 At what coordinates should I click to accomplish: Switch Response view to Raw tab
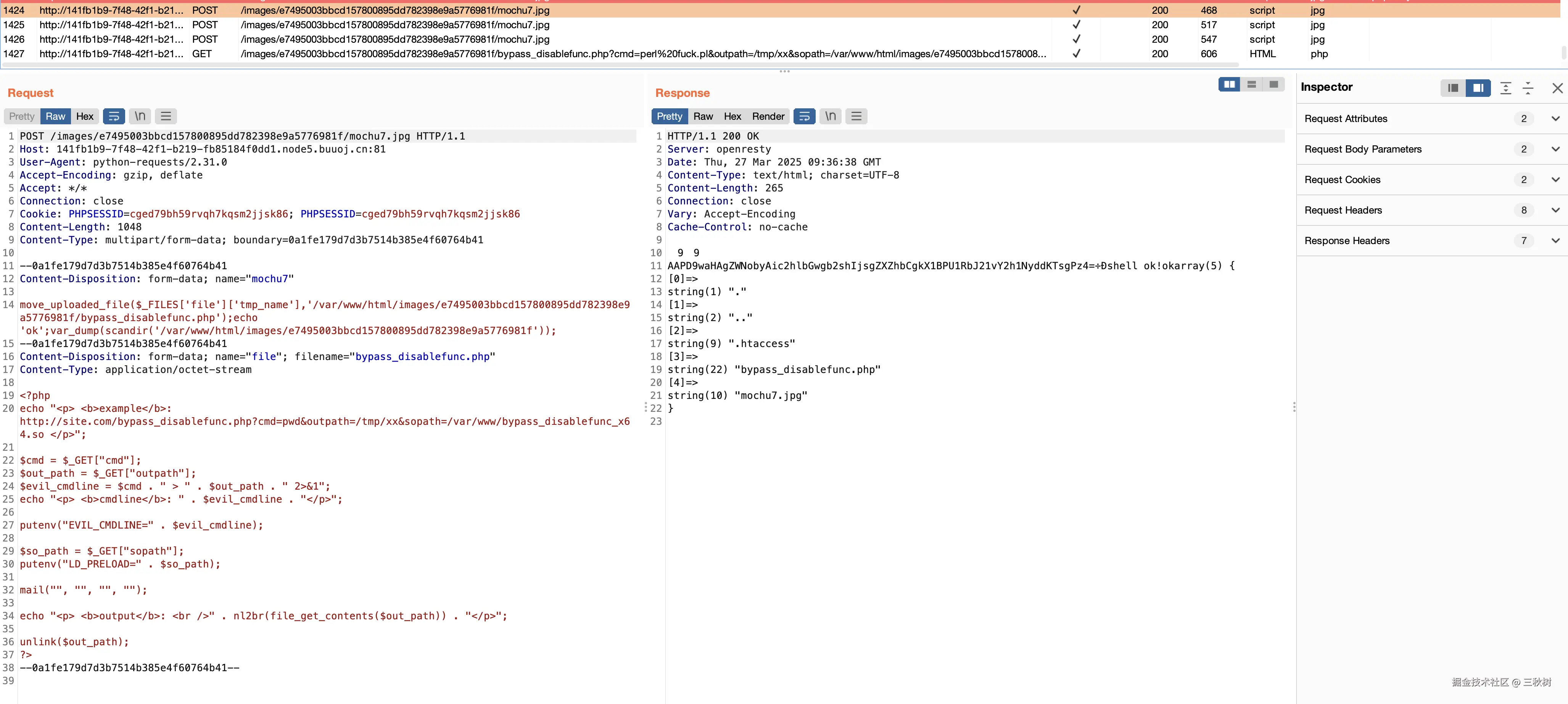click(702, 116)
